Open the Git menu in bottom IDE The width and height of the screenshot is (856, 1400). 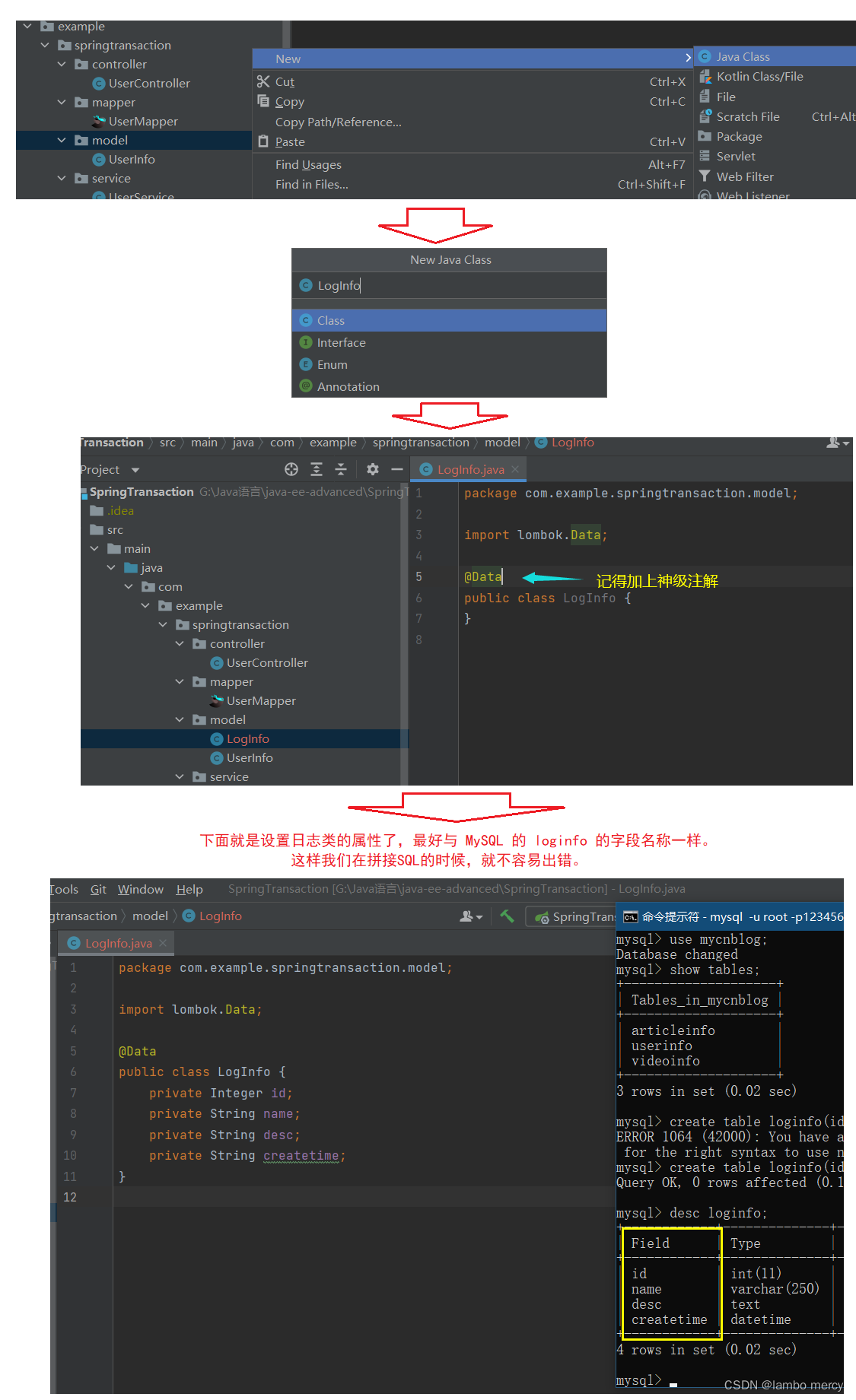tap(98, 889)
